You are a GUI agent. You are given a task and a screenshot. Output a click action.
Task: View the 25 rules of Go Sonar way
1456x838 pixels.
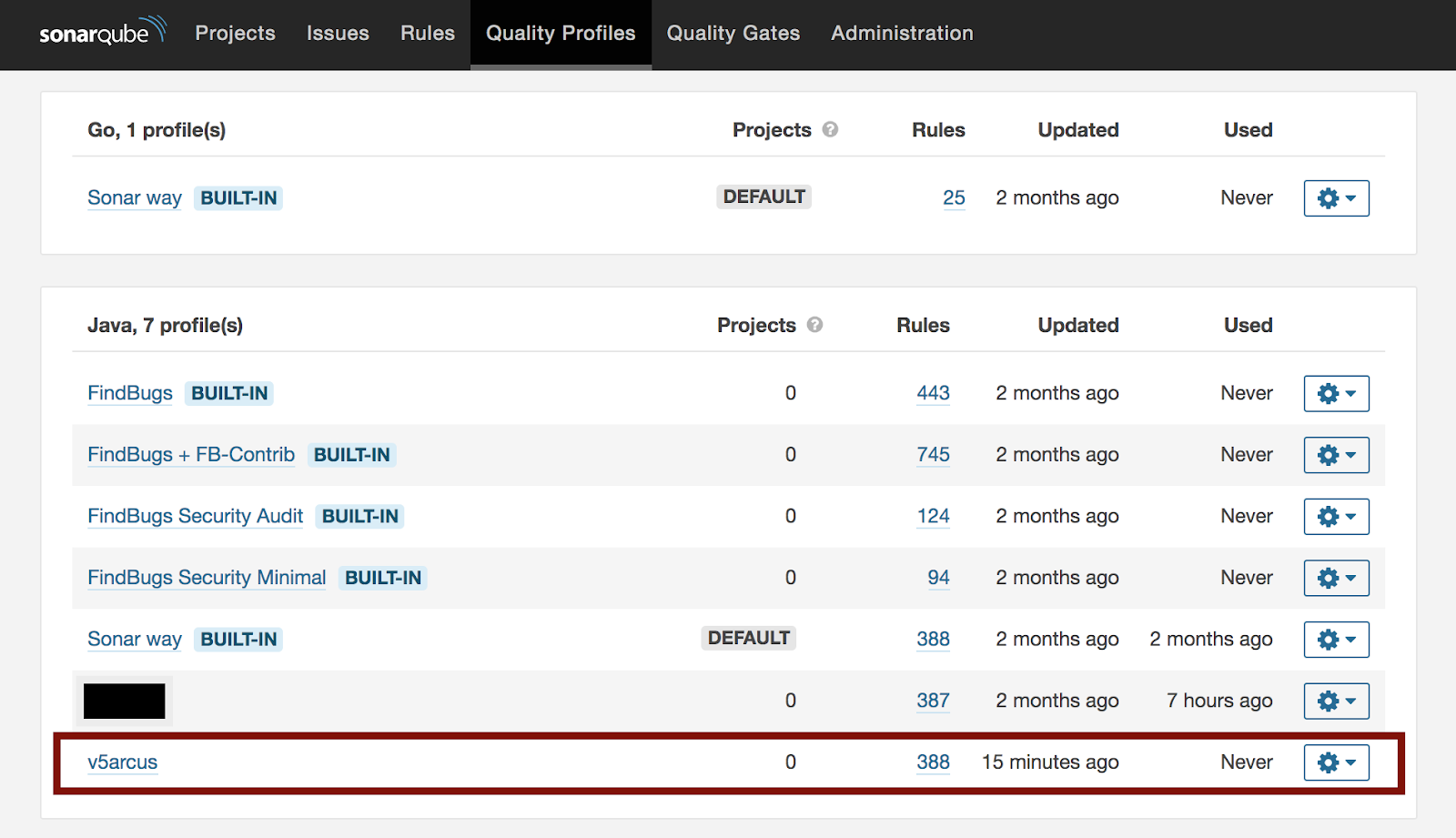tap(954, 197)
